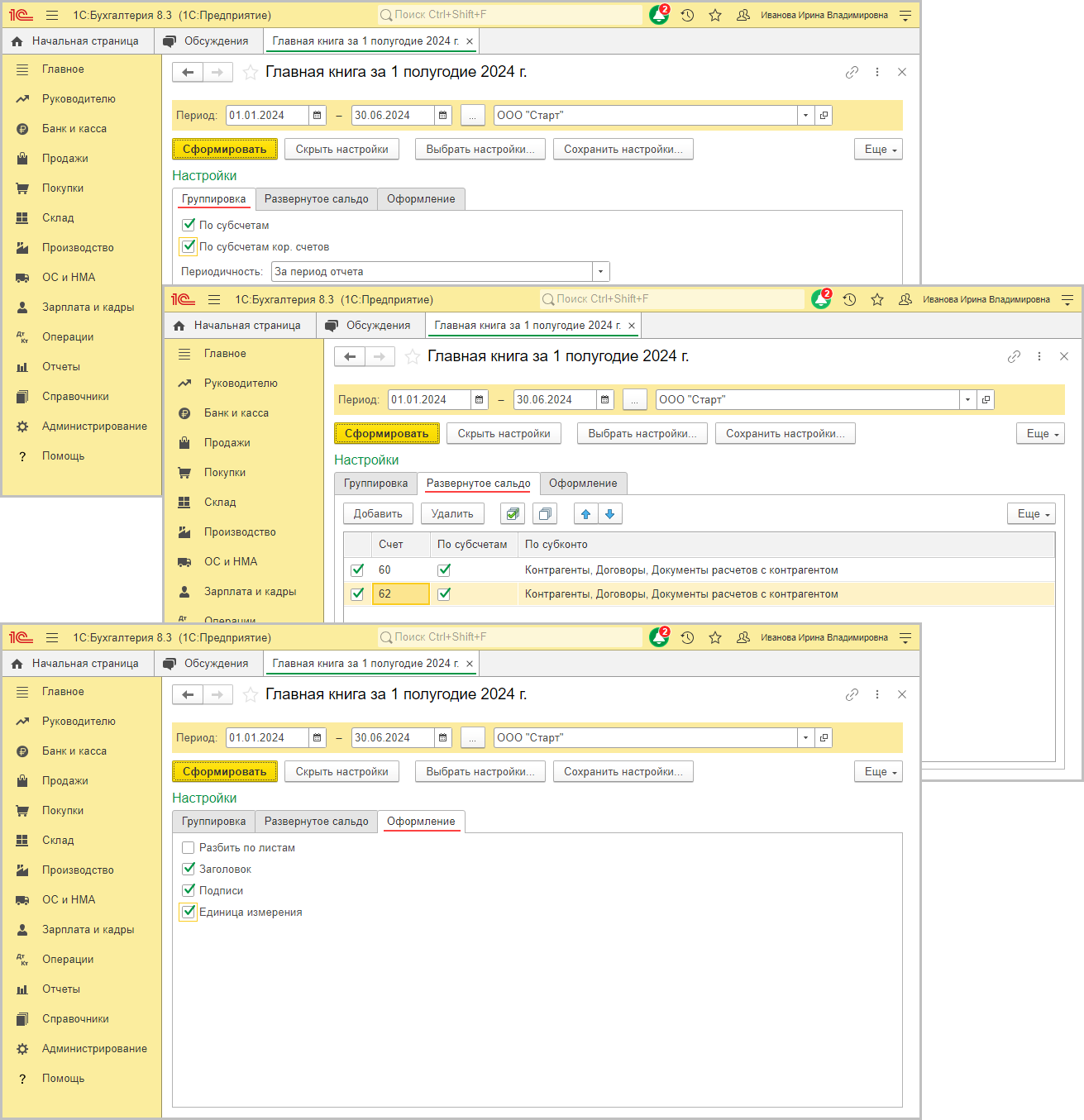
Task: Click Удалить button in middle window
Action: (x=452, y=514)
